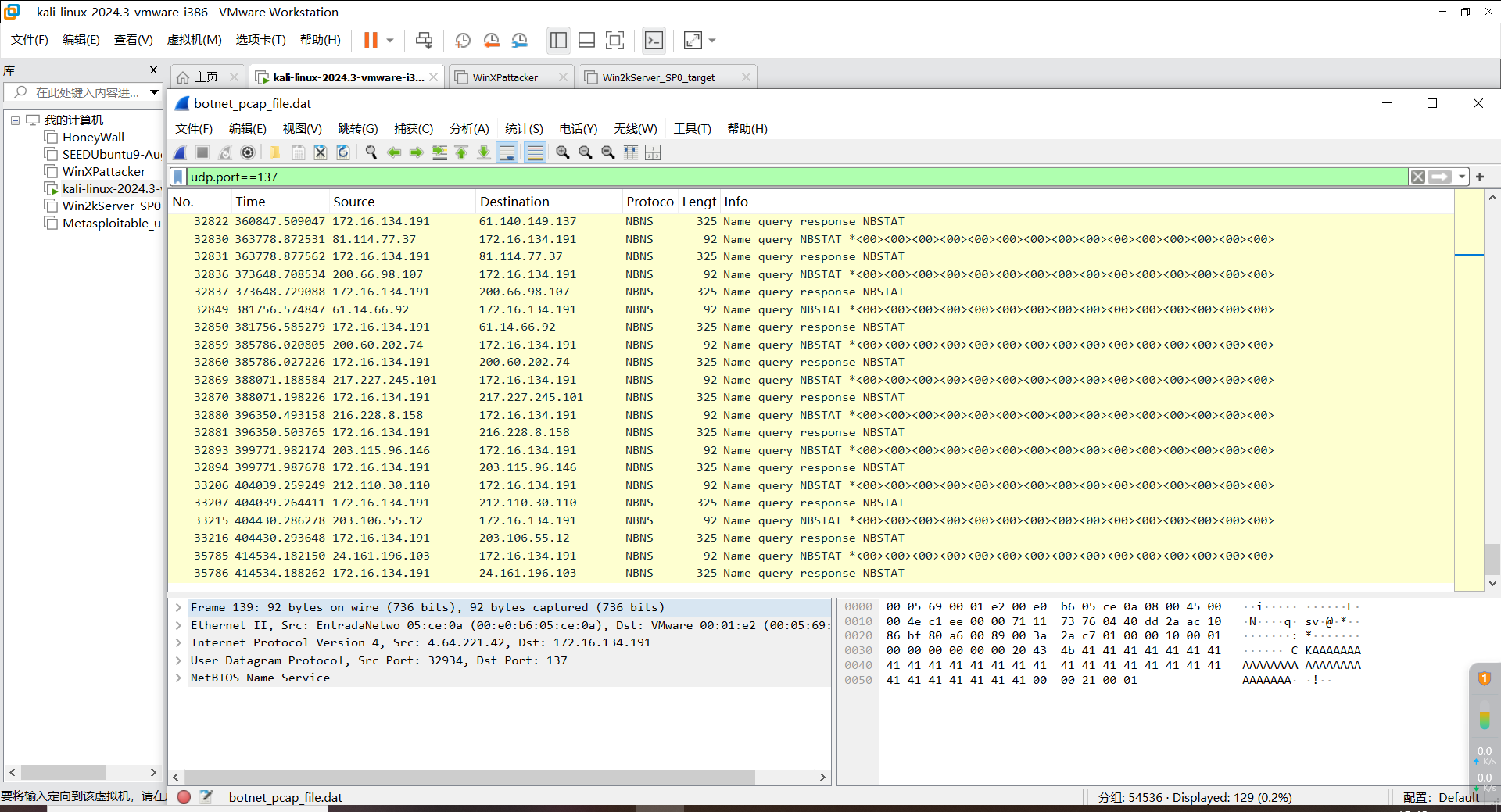Switch to the Win2kServer_SP0_target tab

(x=668, y=77)
